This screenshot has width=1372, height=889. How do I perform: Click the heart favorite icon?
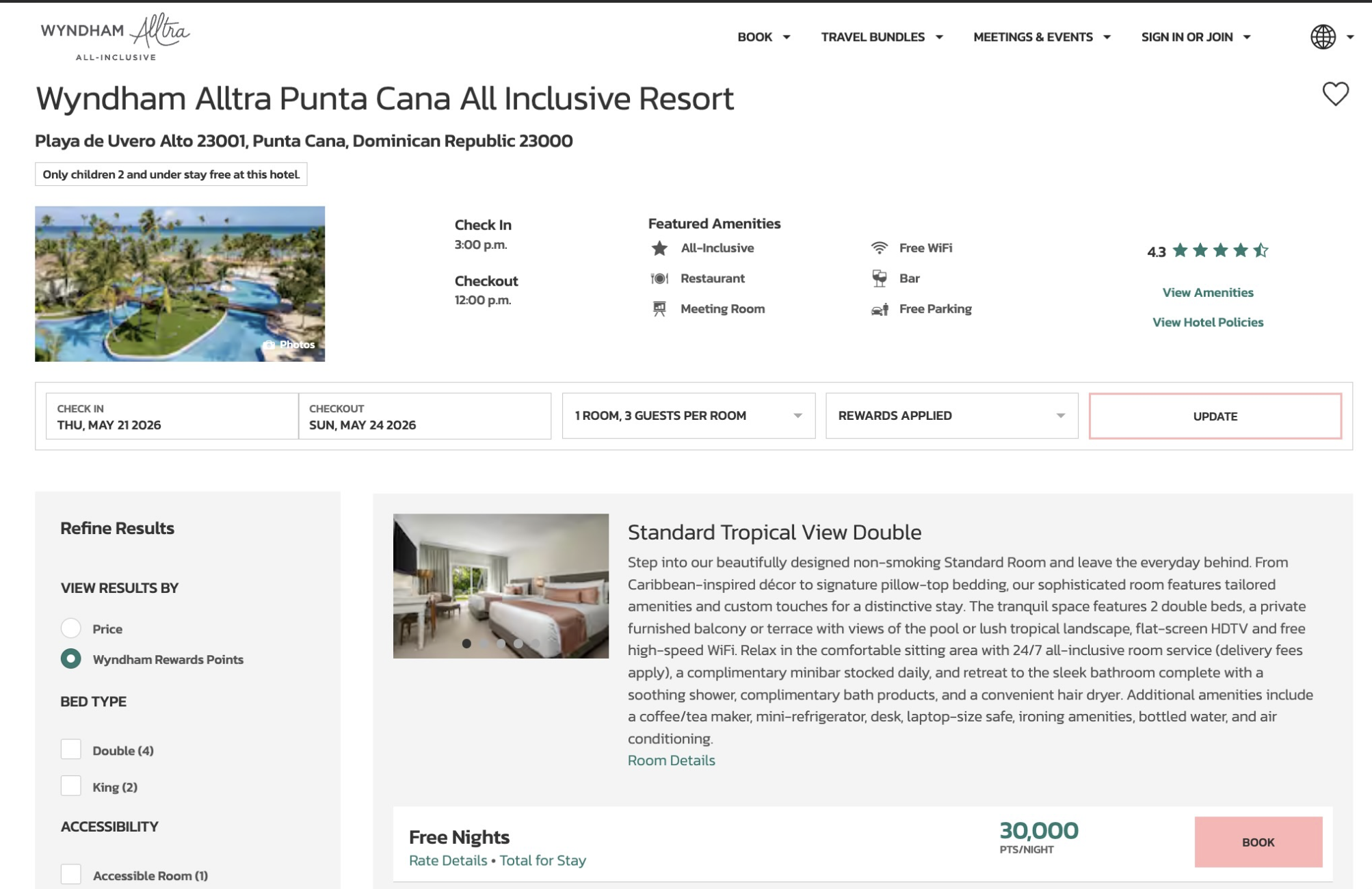1334,94
